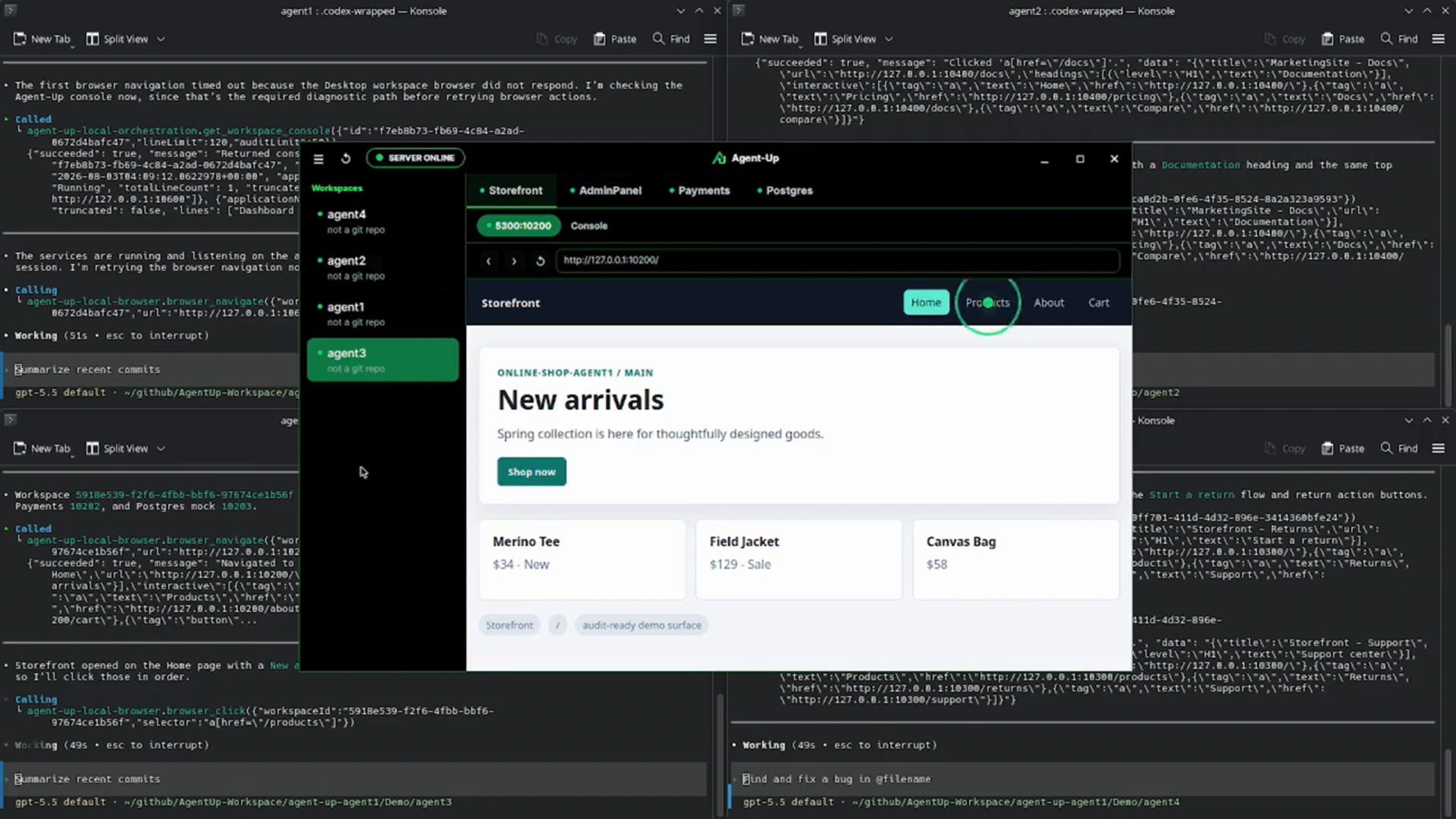Open the Cart nav link

[x=1099, y=303]
